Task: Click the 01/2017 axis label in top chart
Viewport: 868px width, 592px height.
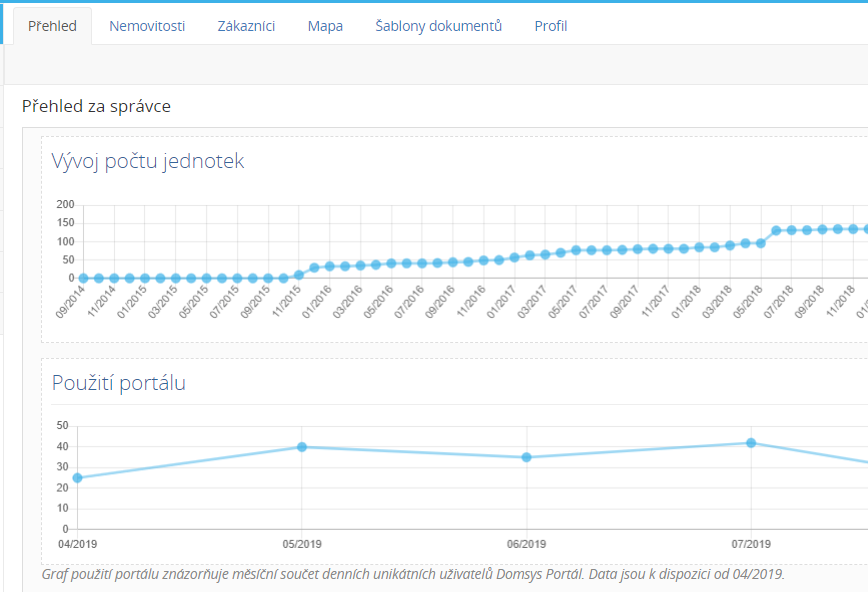Action: (502, 301)
